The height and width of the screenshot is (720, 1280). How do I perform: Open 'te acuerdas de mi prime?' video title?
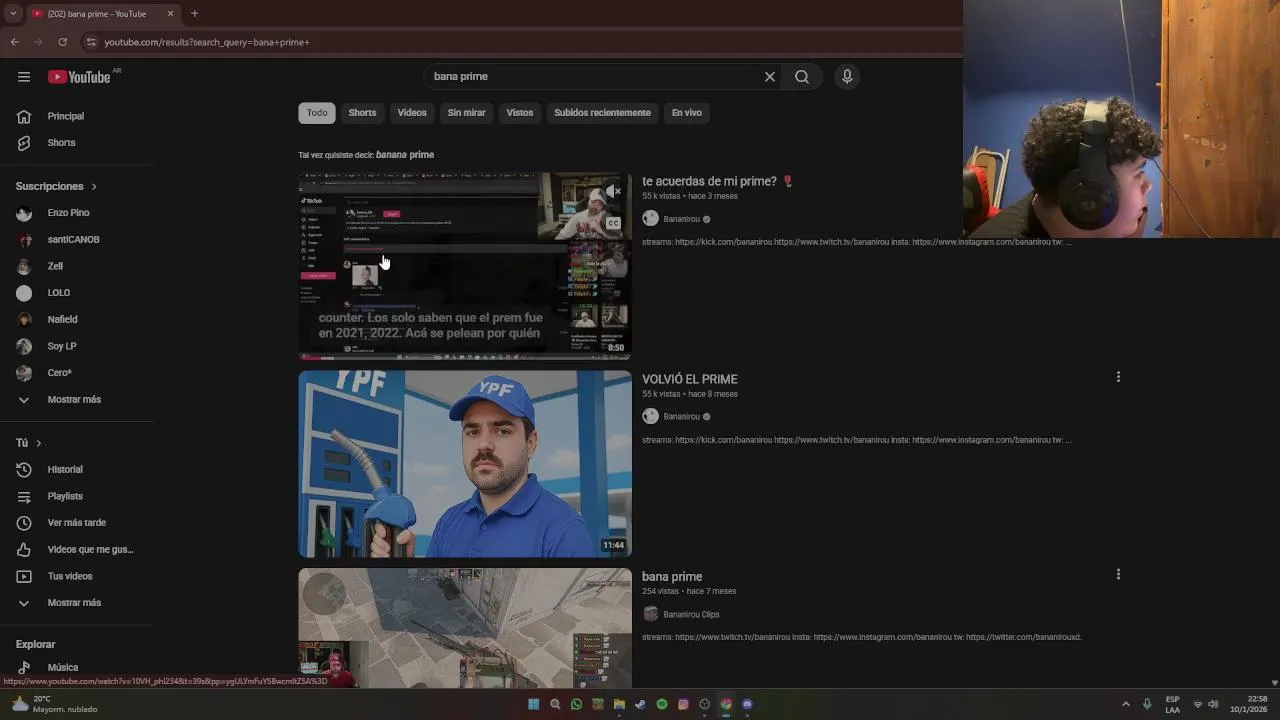point(709,182)
